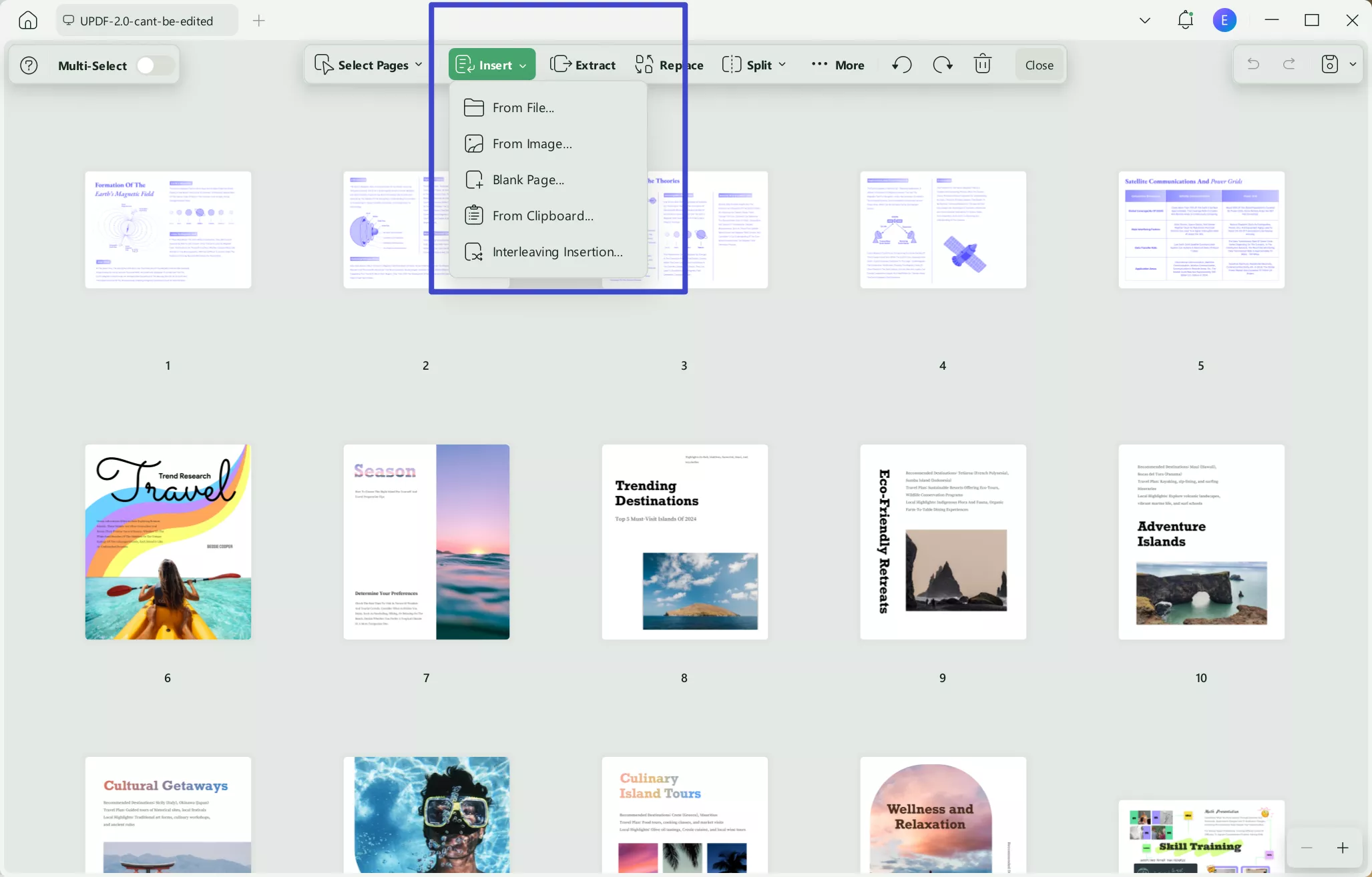This screenshot has height=877, width=1372.
Task: Click the Redo arrow in the toolbar
Action: coord(941,64)
